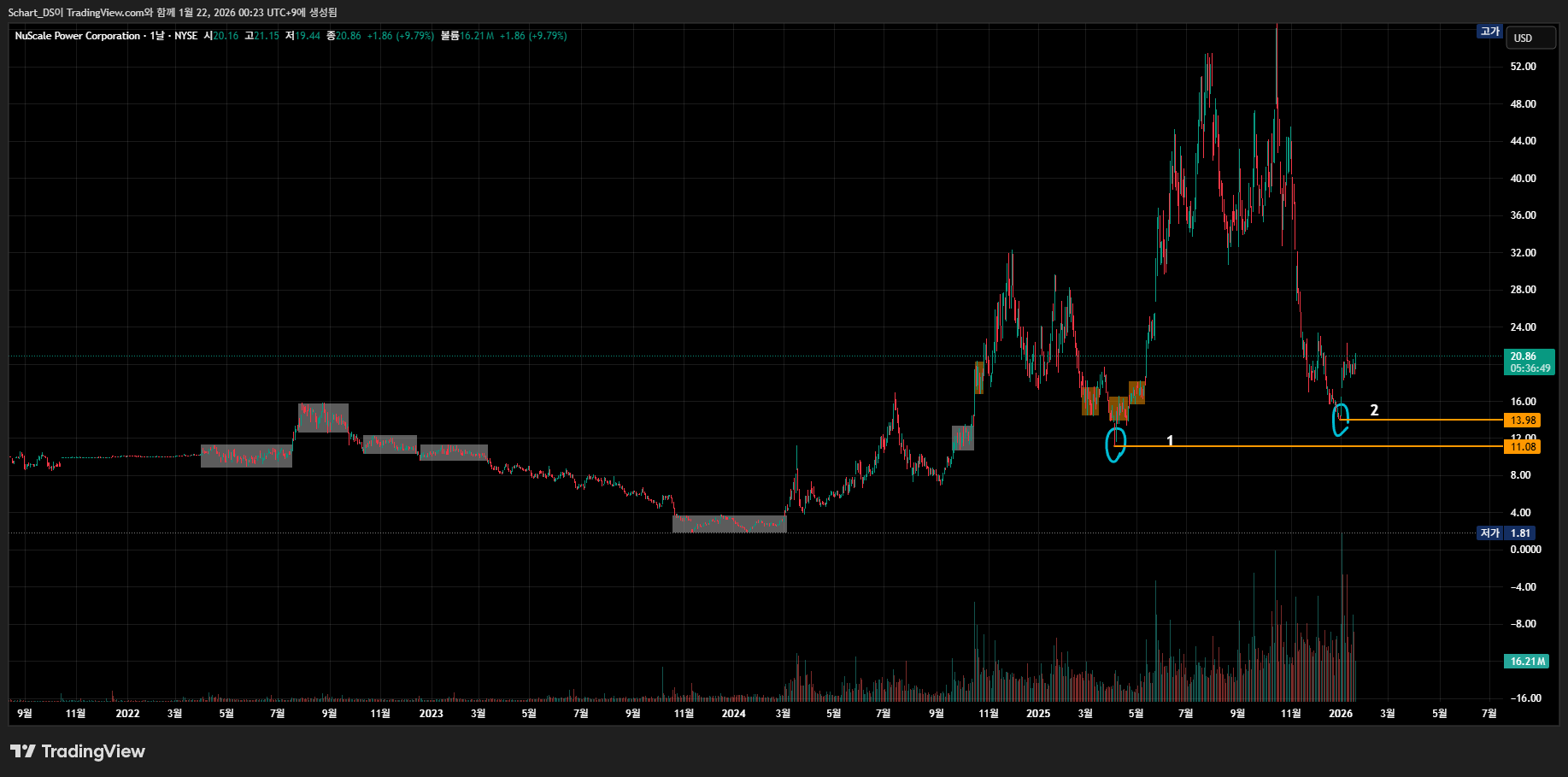Click the low value 19.44 in header
The image size is (1568, 777).
click(x=308, y=36)
